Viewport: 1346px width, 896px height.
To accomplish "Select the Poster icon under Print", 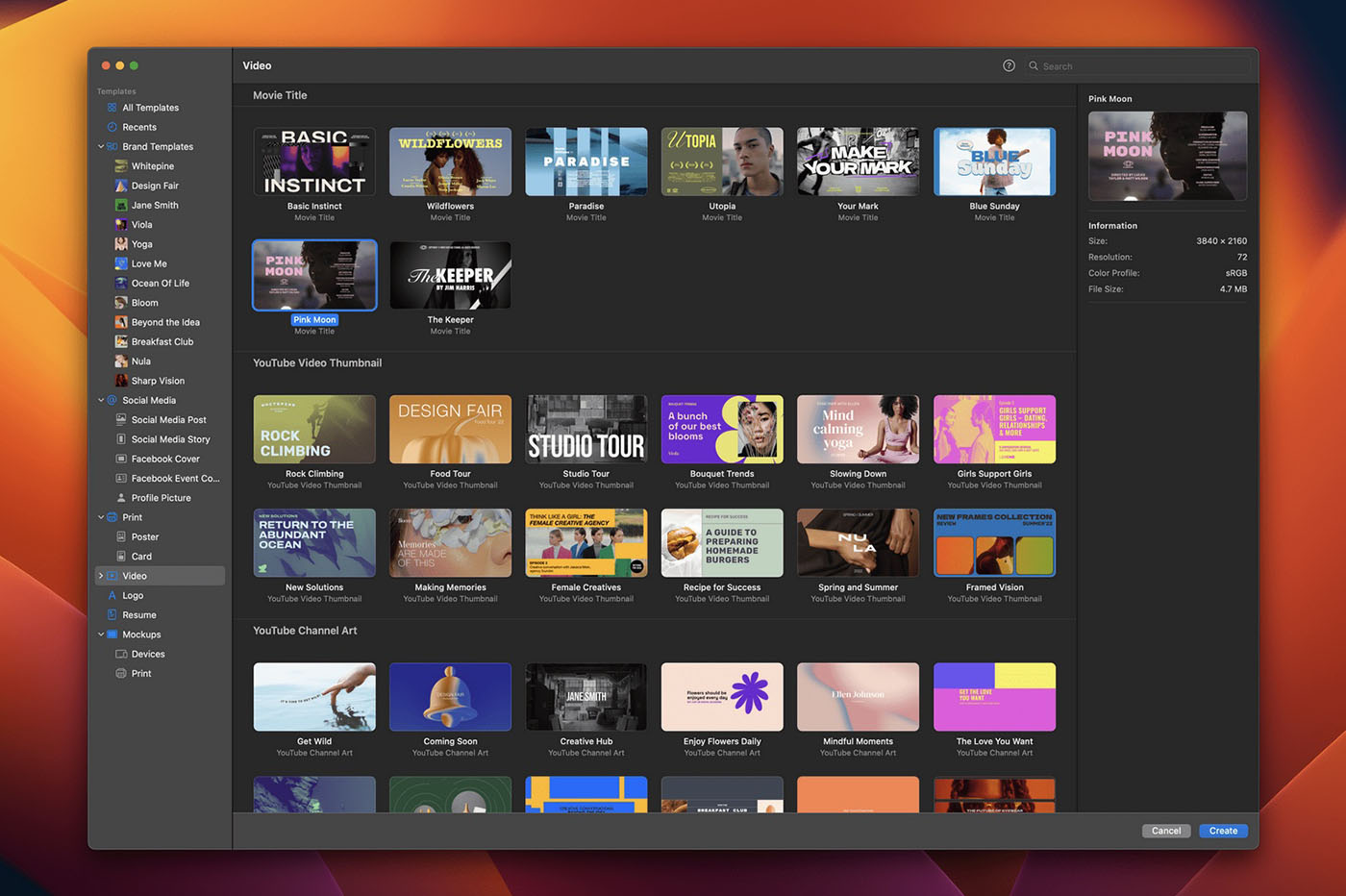I will coord(121,536).
